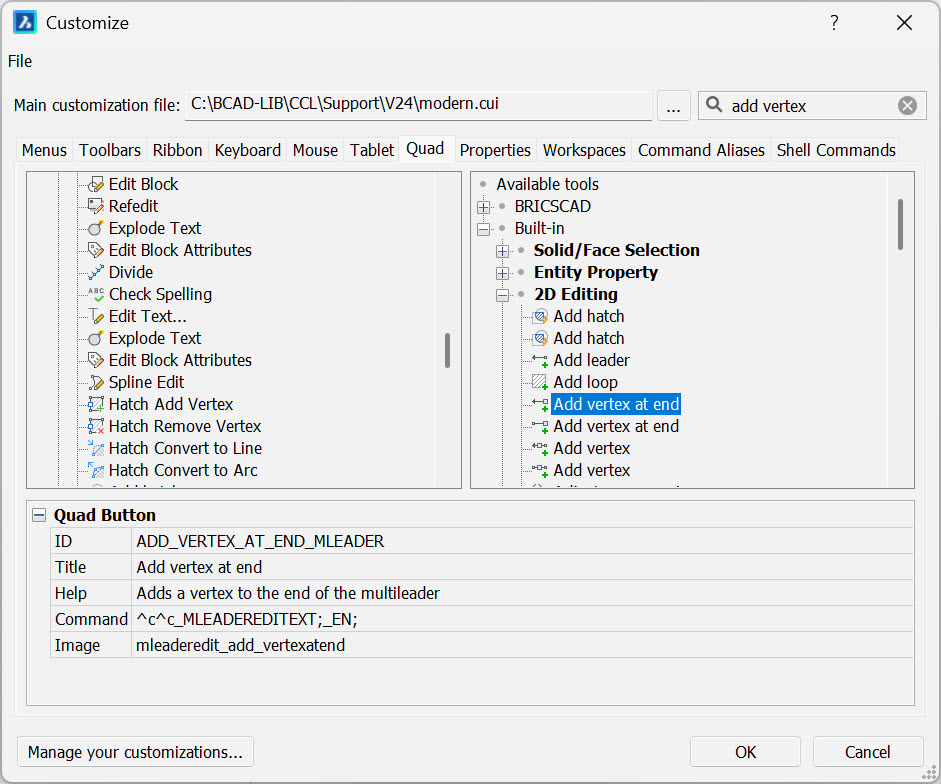Click the main customization file path field
The image size is (941, 784).
coord(419,105)
